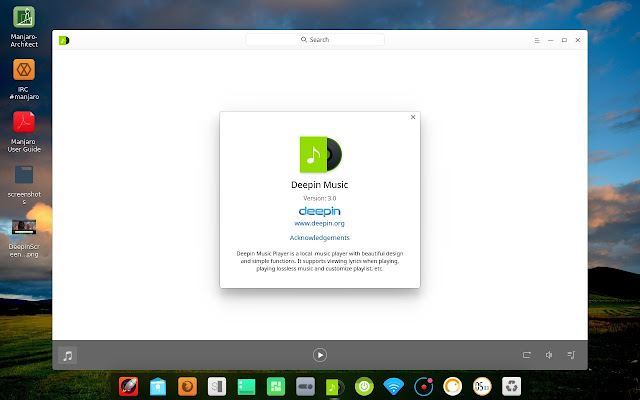The height and width of the screenshot is (400, 640).
Task: Click the Deepin Music icon in dock
Action: coord(335,387)
